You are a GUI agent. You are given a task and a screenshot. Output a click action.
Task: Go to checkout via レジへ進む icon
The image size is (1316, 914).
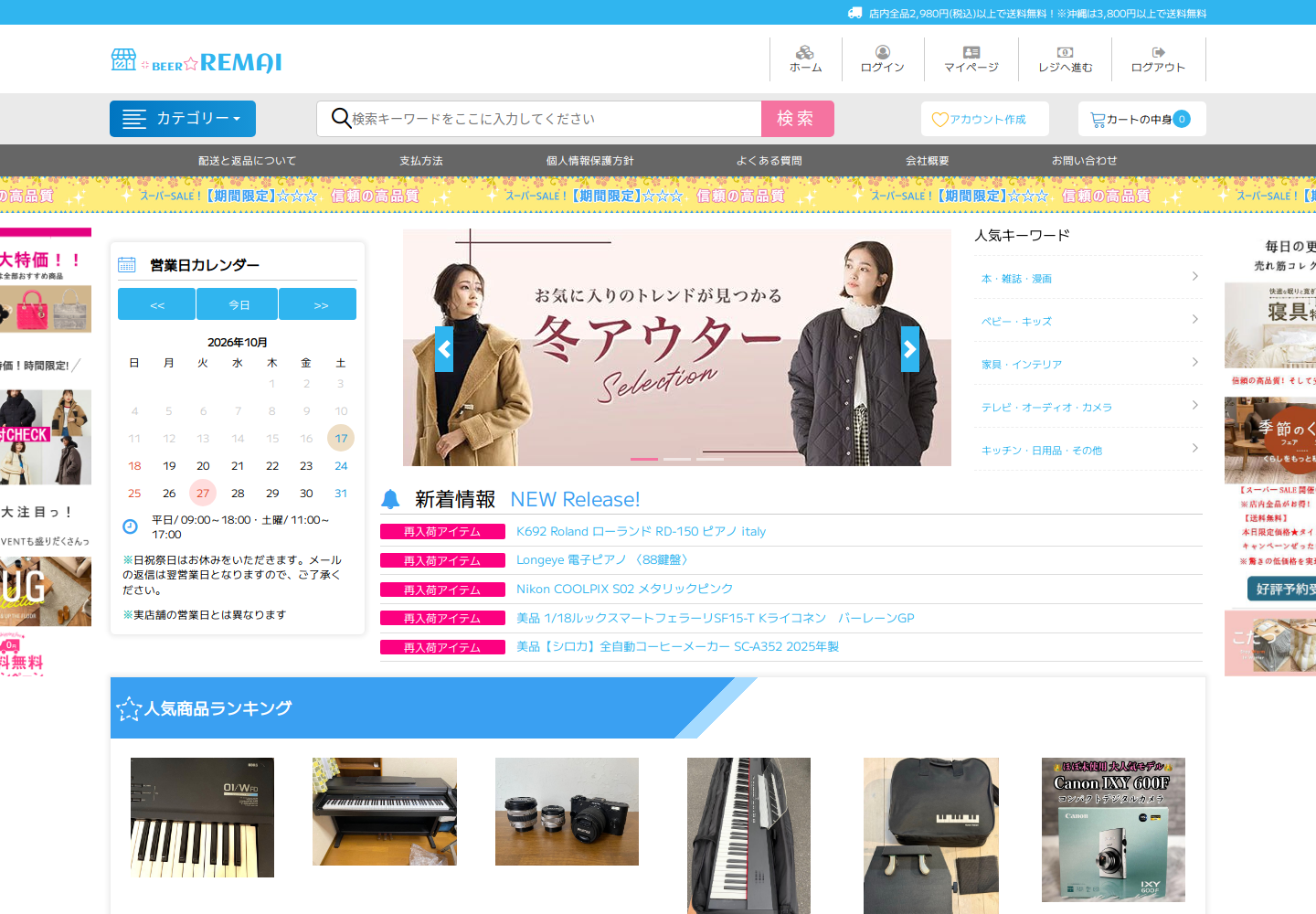1065,52
